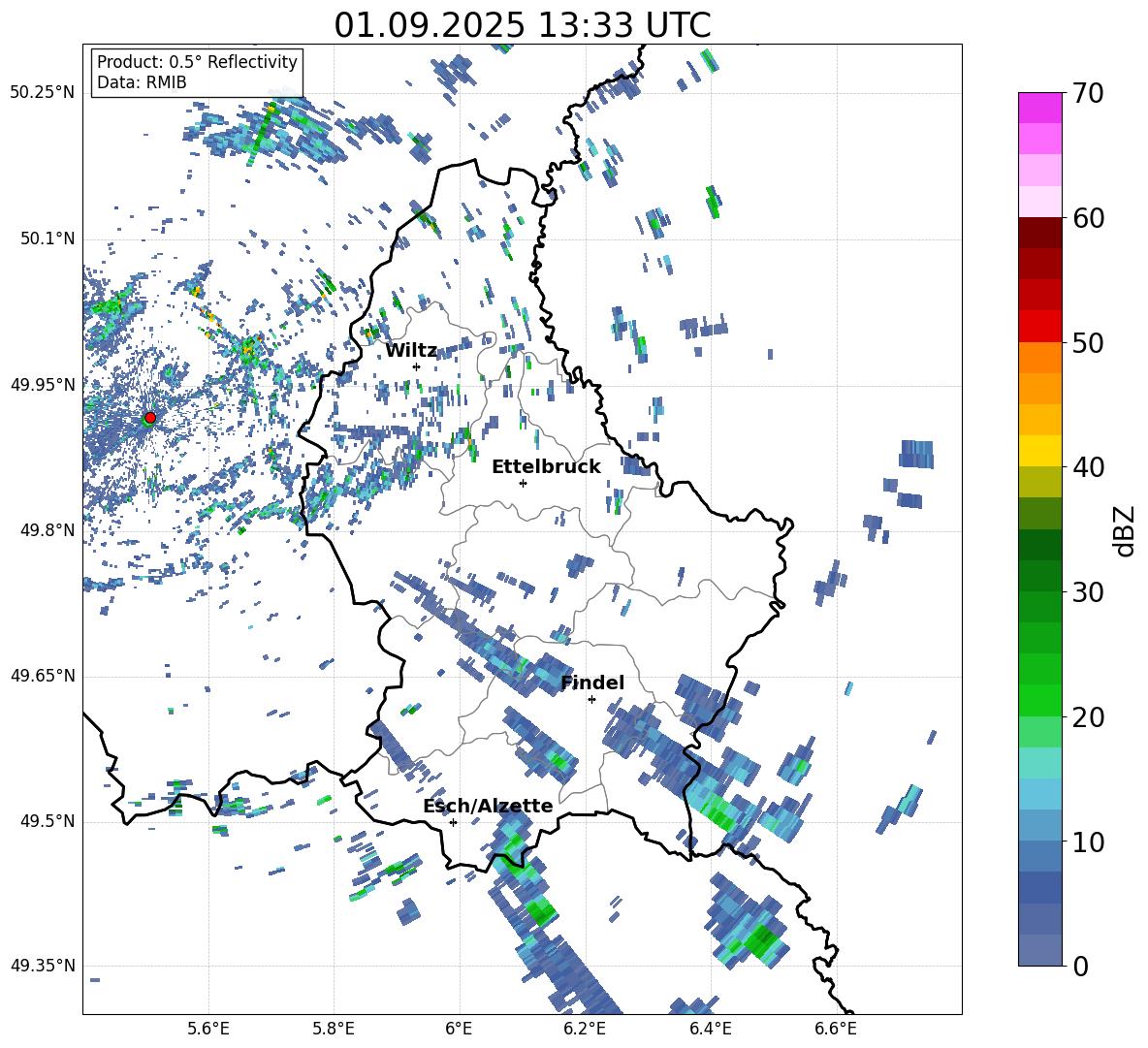Viewport: 1148px width, 1048px height.
Task: Click the 40 value on the colorbar
Action: (1088, 467)
